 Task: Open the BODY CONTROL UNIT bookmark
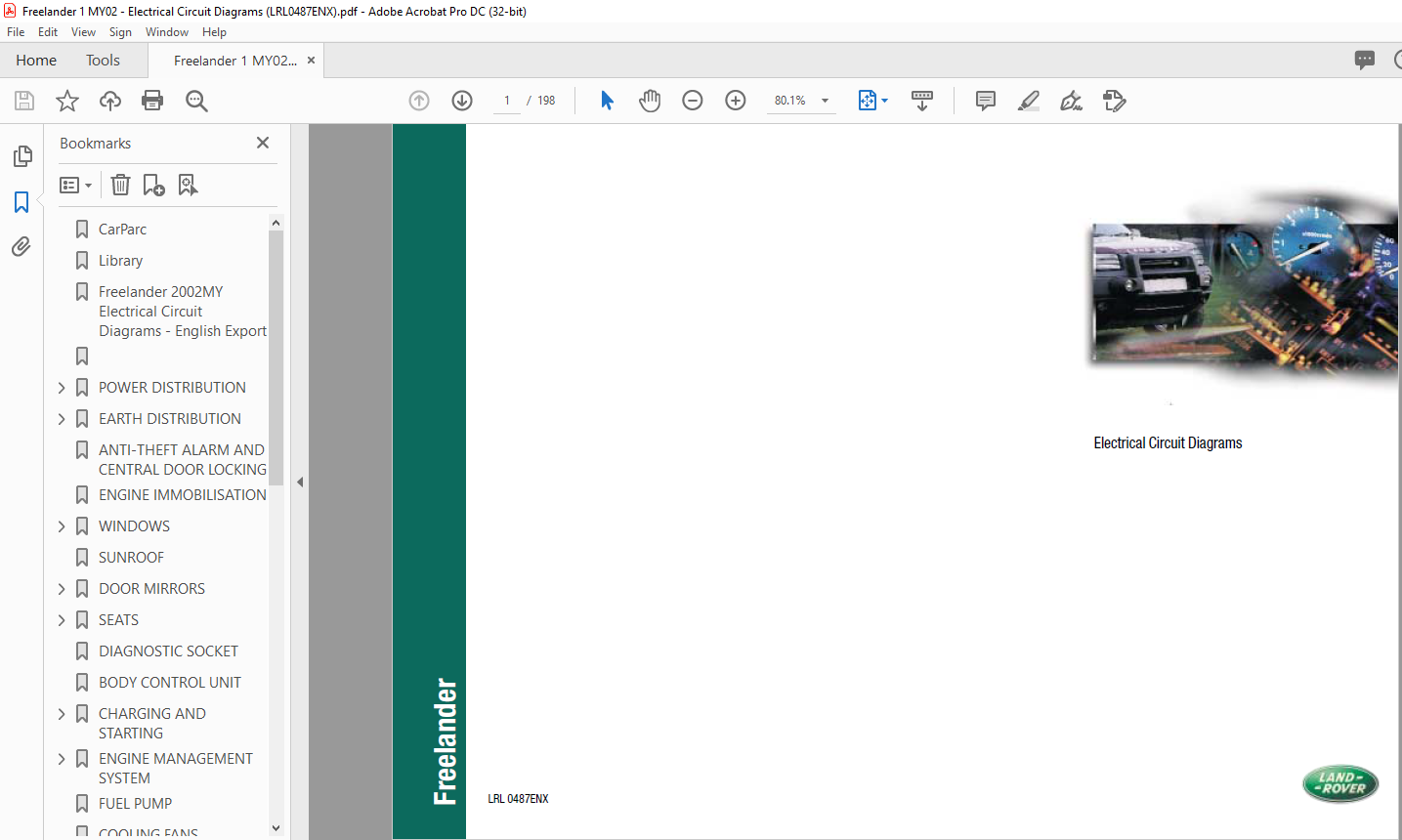point(169,683)
